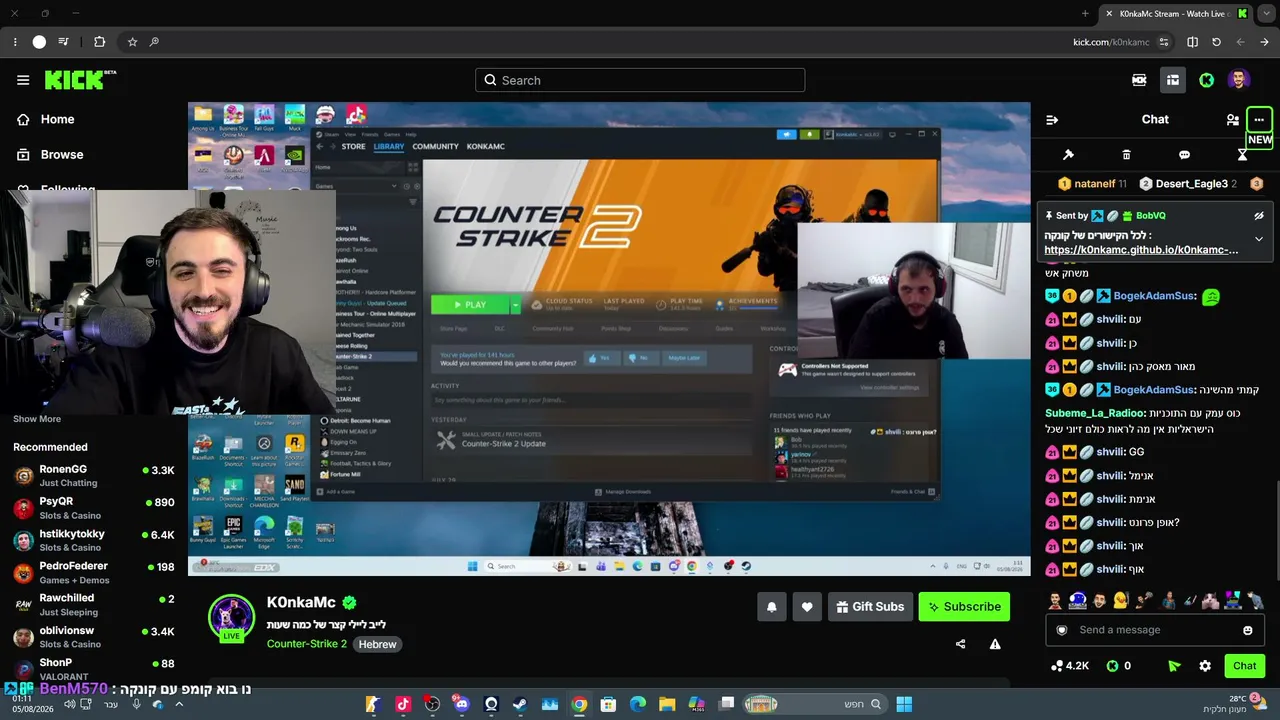Focus the Kick search box

(640, 80)
